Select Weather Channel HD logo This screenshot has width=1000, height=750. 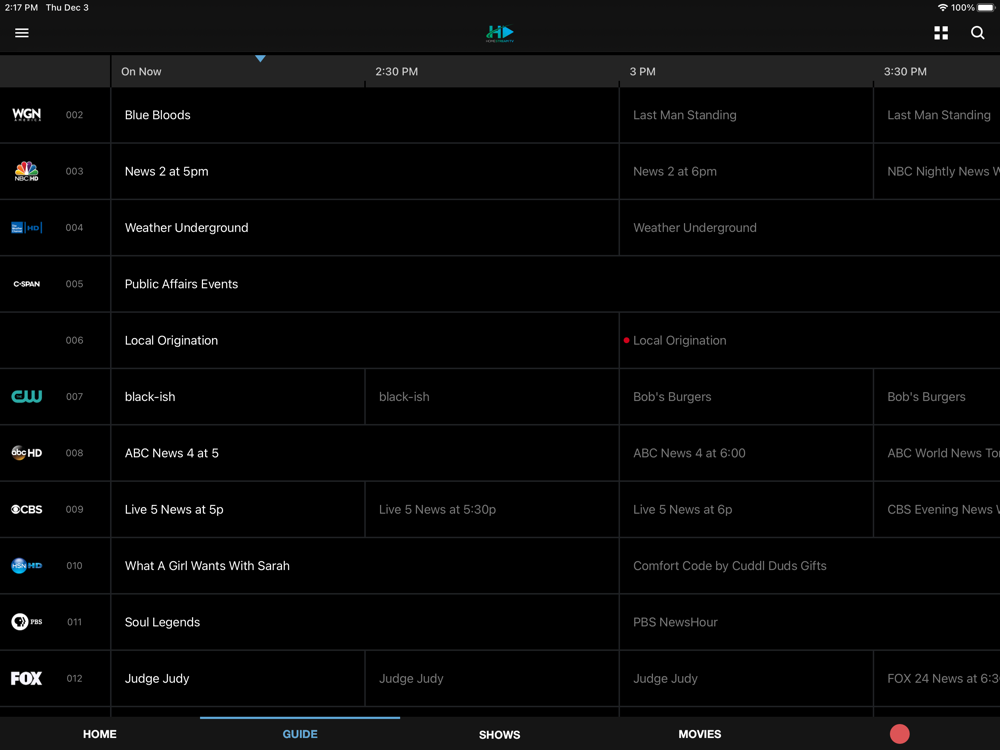(27, 228)
